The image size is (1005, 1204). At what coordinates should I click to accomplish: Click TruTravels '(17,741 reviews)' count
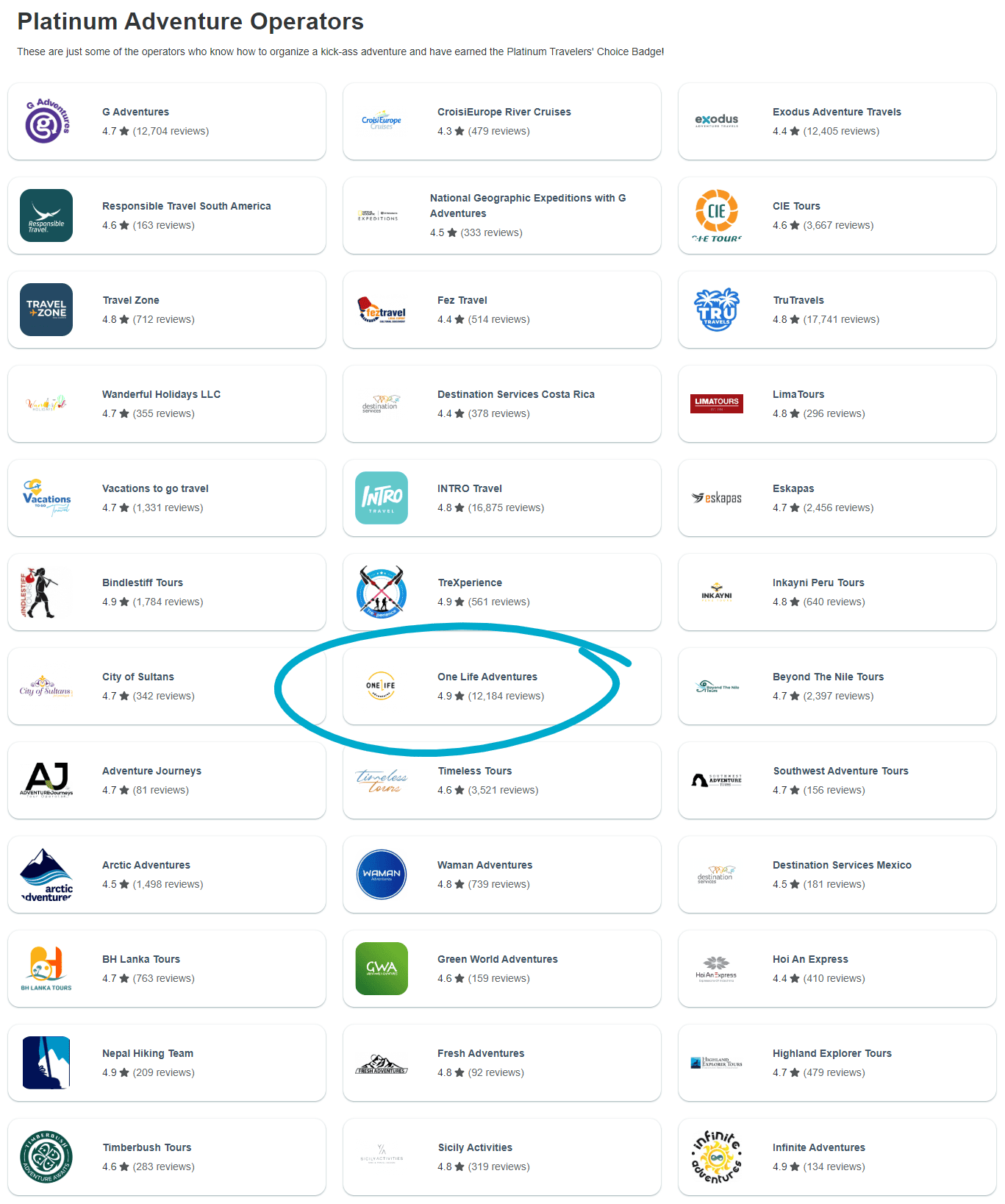841,319
